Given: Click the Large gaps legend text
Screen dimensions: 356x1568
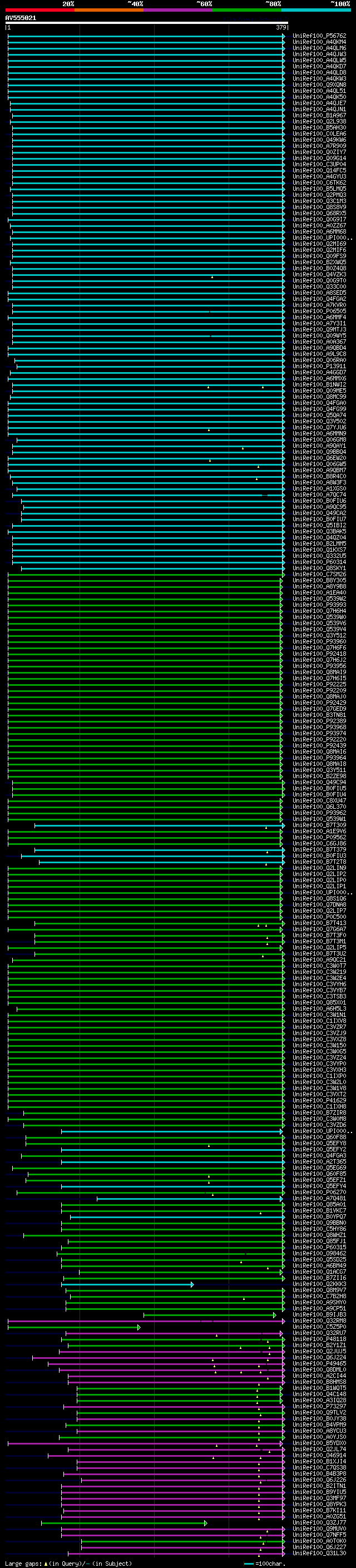Looking at the screenshot, I should (68, 1564).
